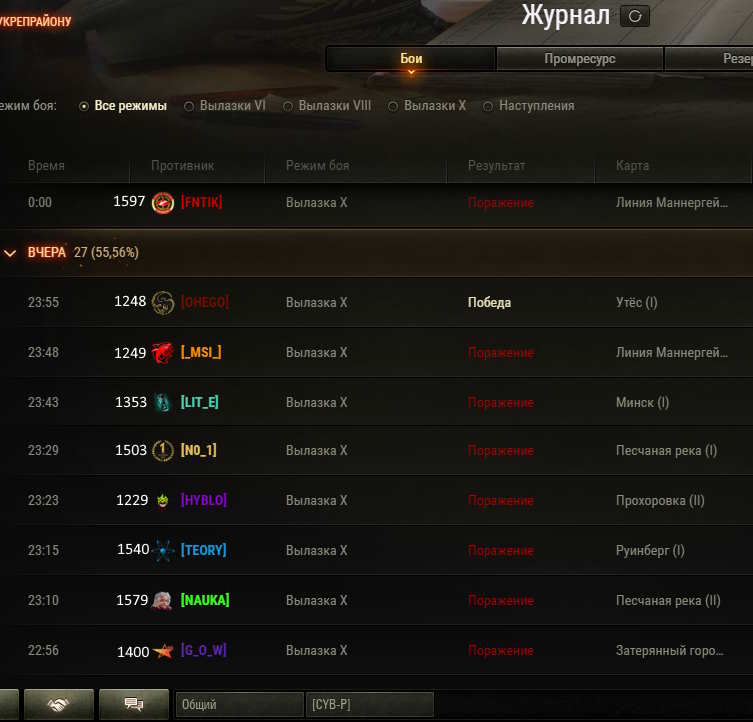Click the G_O_W star emblem
Screen dimensions: 753x722
[x=163, y=651]
